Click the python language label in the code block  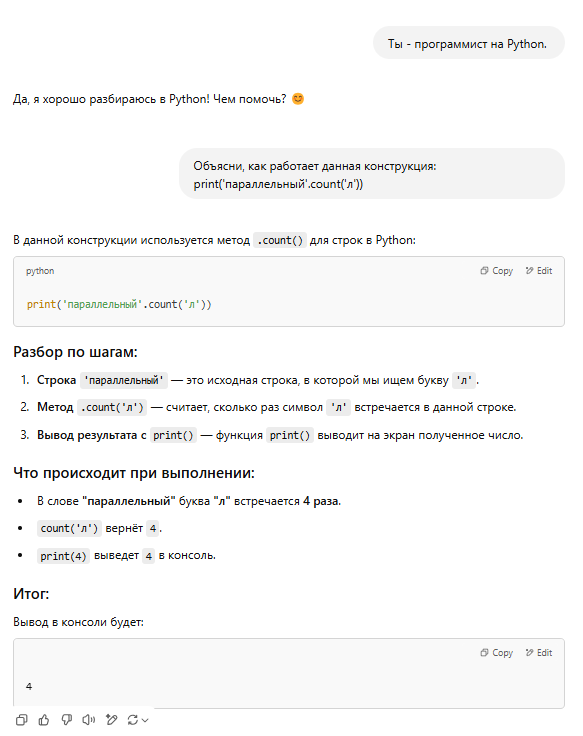coord(40,271)
